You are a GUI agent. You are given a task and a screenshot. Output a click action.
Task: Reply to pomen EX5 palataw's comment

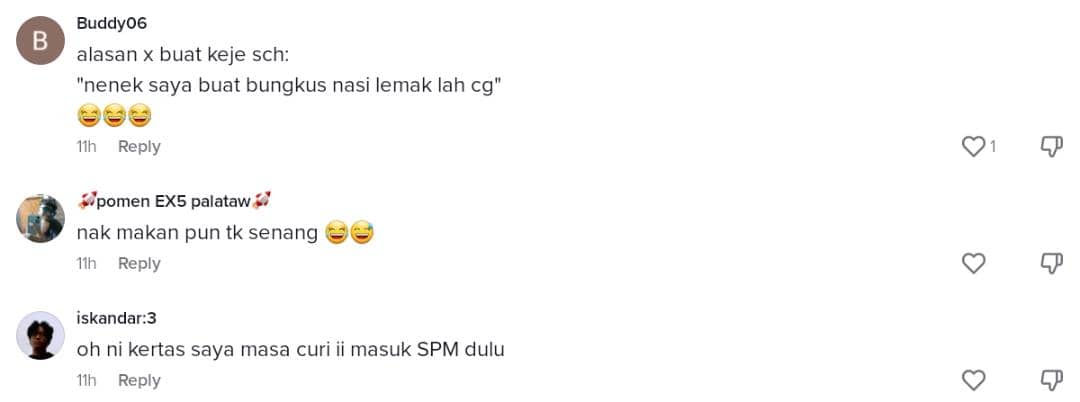[x=139, y=264]
